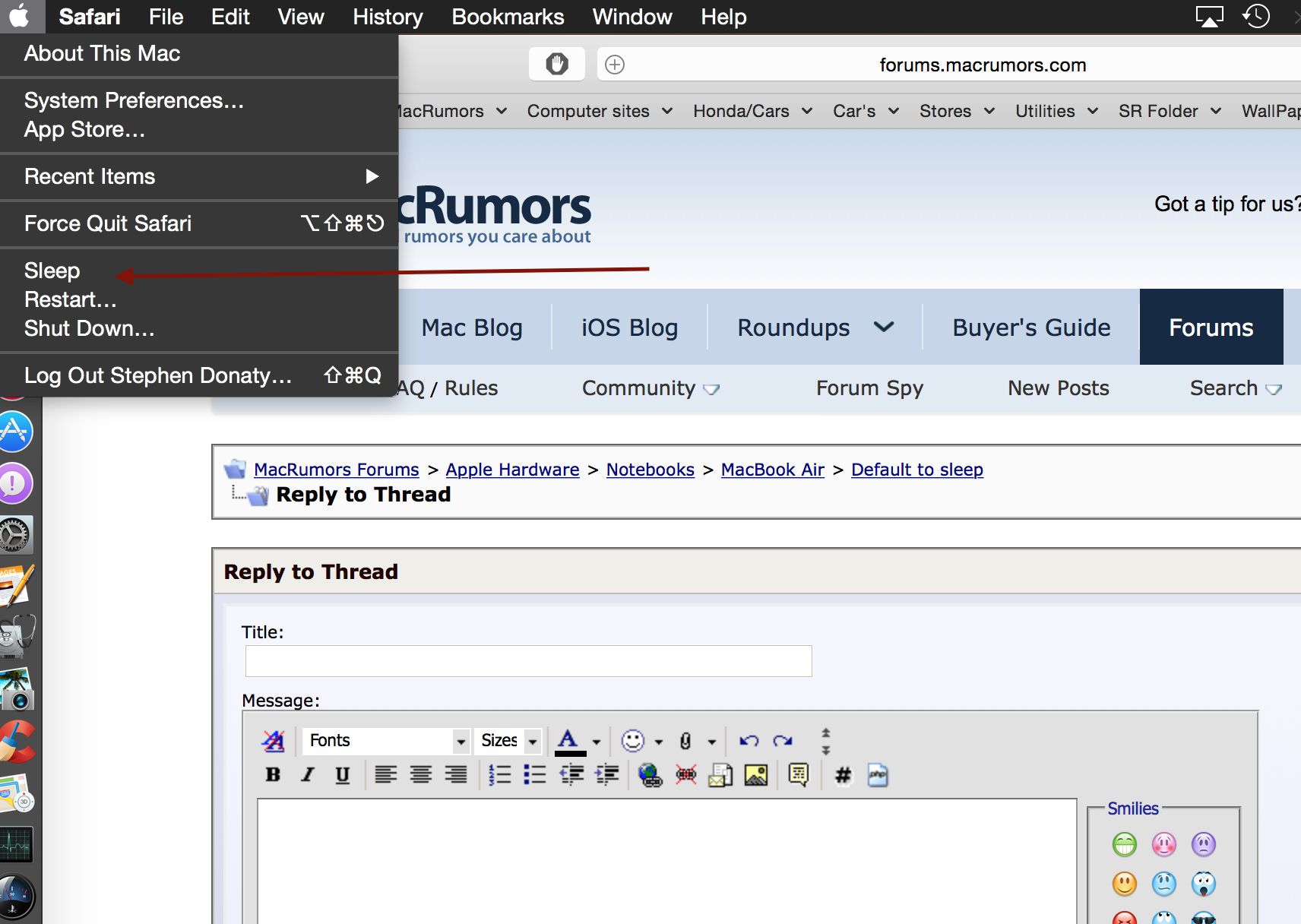Select Sleep from the Apple menu
1301x924 pixels.
coord(199,271)
